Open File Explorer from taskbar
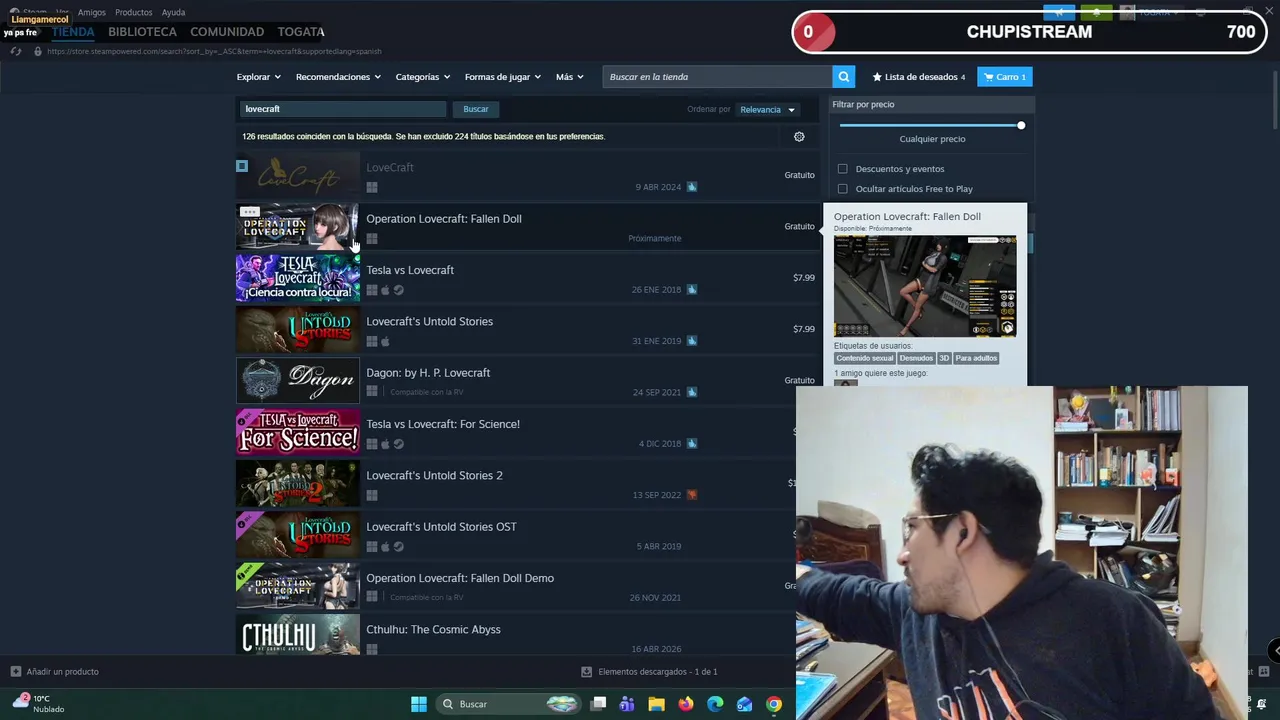The width and height of the screenshot is (1280, 720). pos(656,704)
